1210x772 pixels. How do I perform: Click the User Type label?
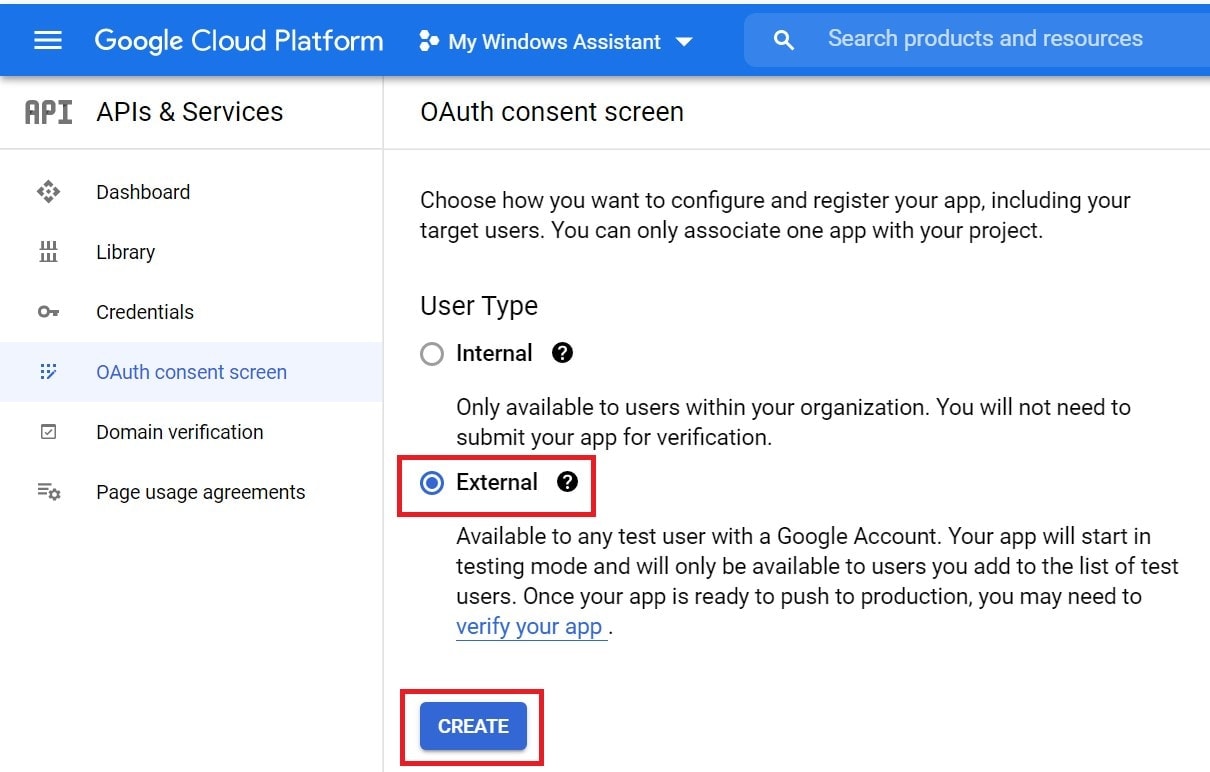(x=479, y=306)
